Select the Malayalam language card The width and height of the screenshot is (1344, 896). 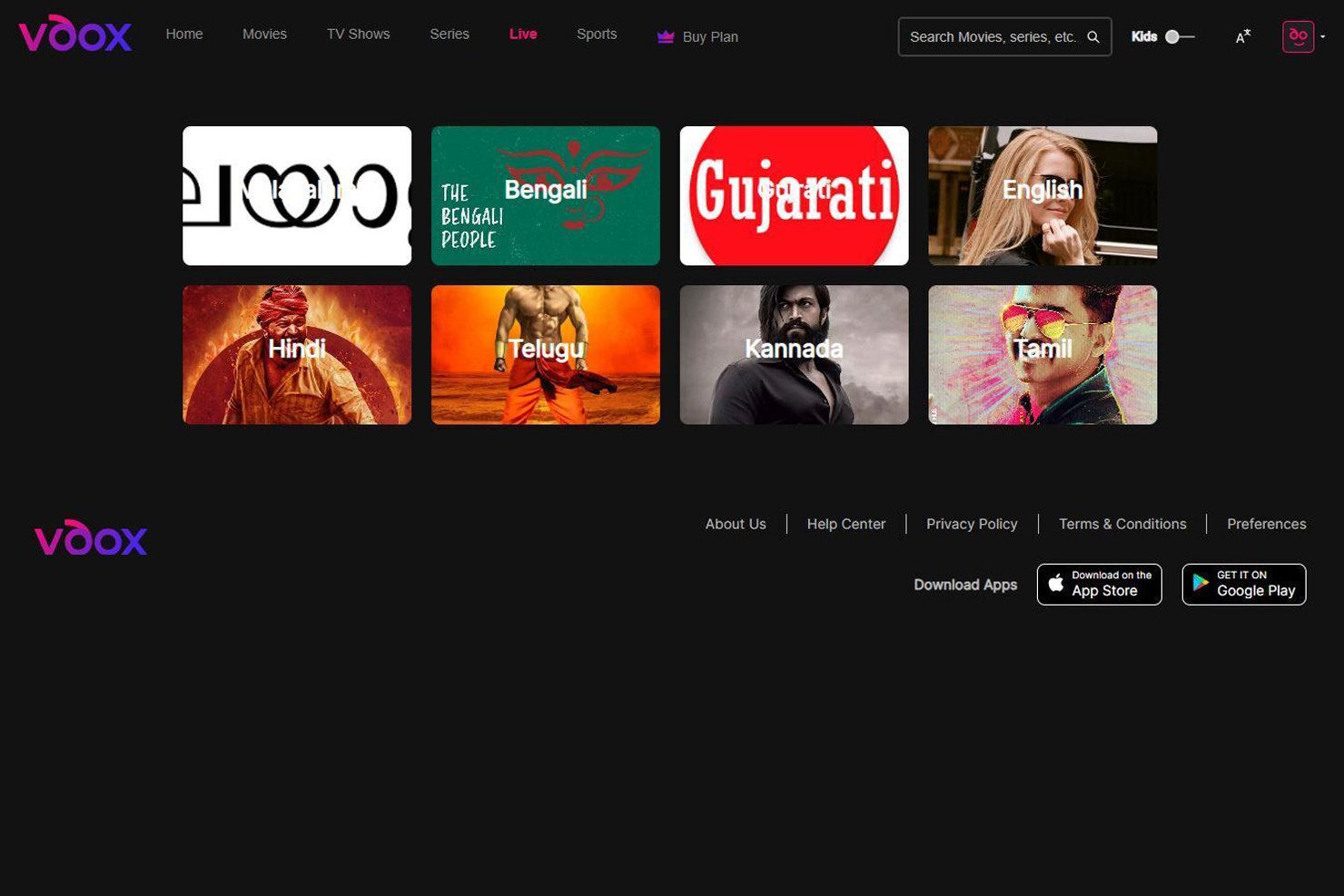(x=297, y=196)
